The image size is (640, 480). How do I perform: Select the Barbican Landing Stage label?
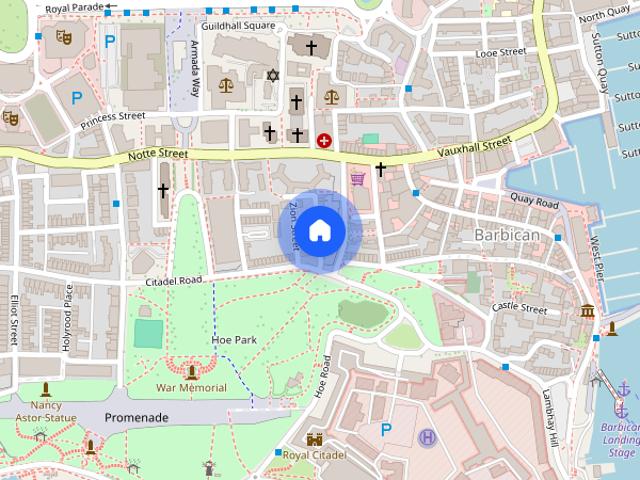[x=621, y=440]
